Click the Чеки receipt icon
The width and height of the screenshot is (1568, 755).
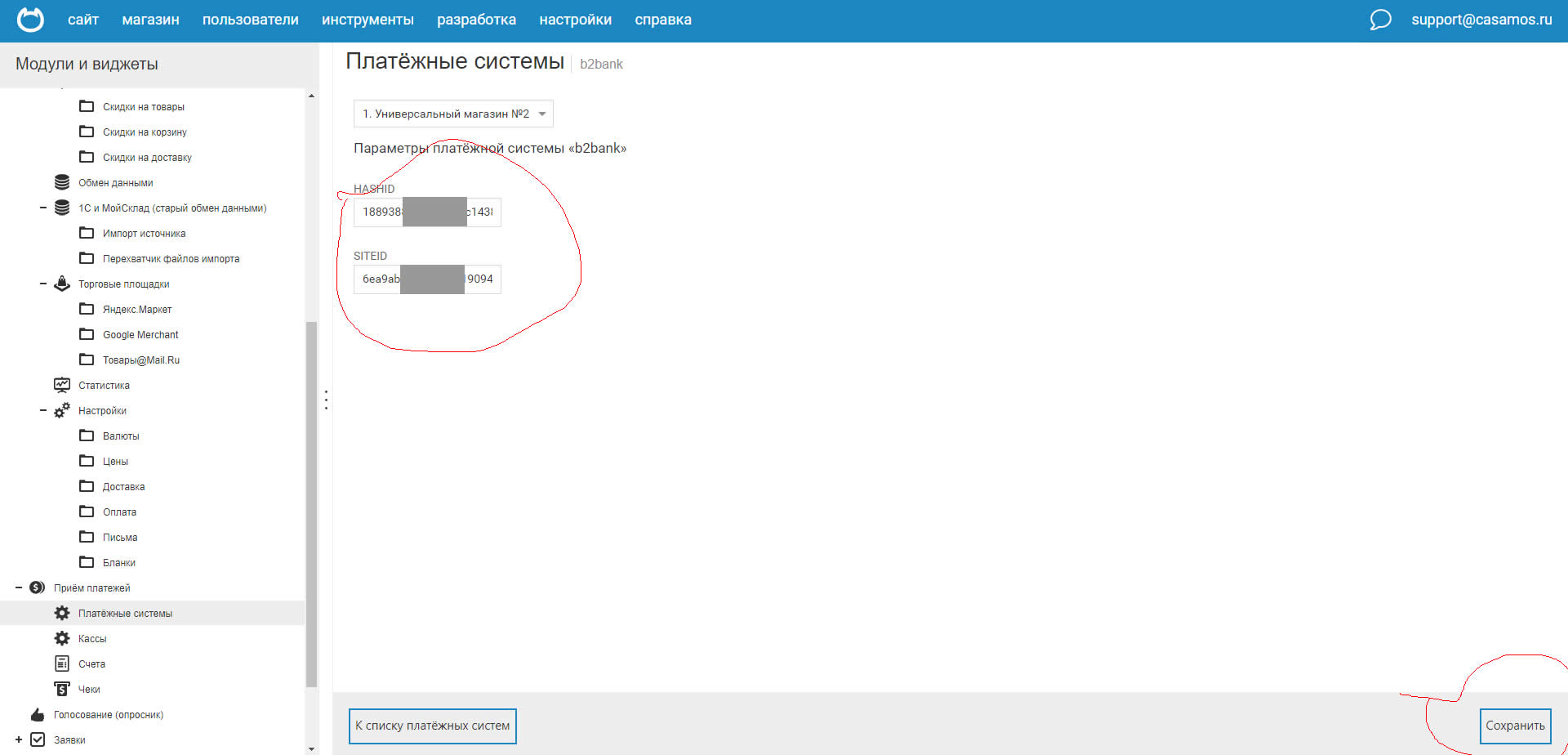(62, 690)
